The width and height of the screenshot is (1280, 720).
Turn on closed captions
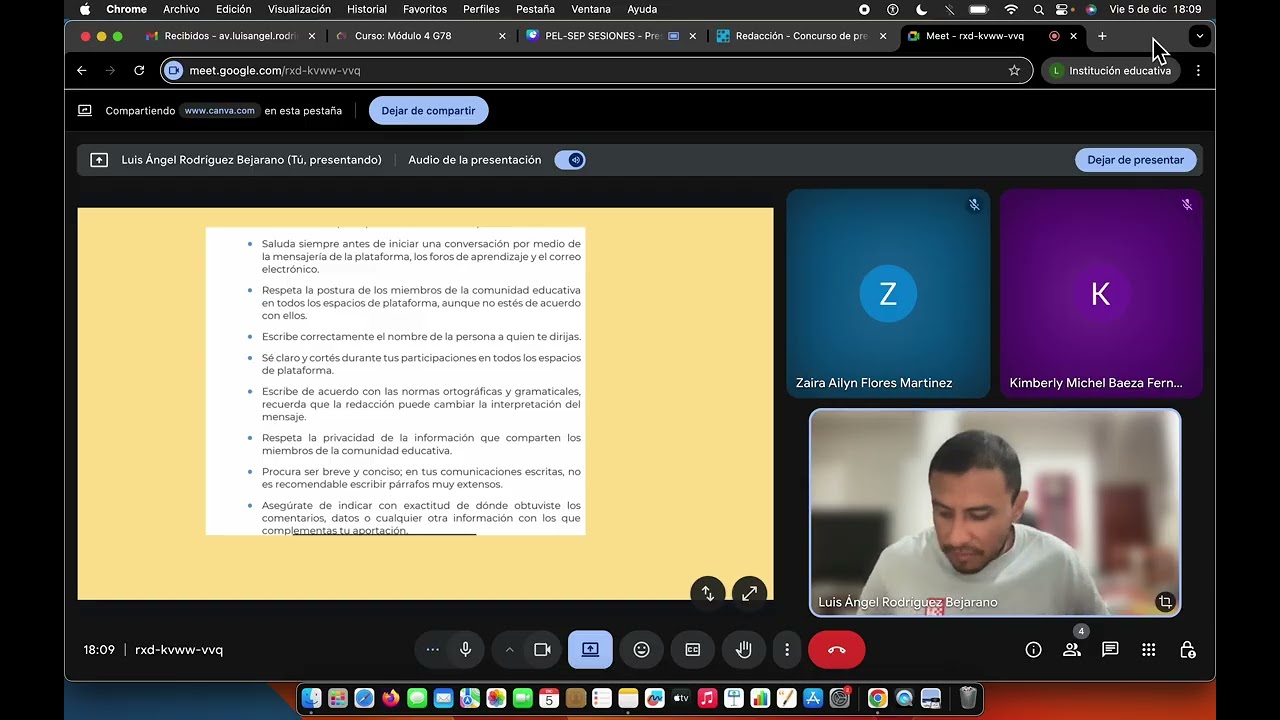(x=693, y=650)
